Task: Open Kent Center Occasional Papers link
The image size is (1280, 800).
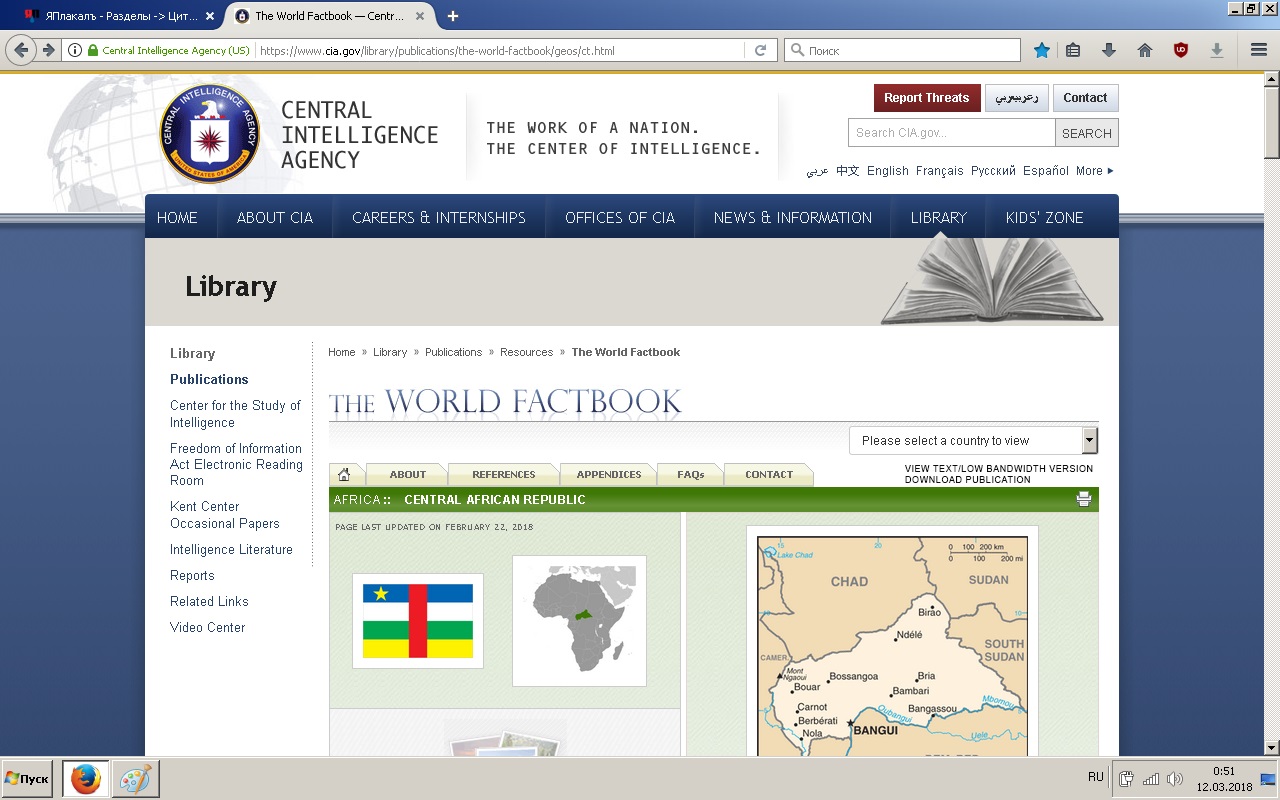Action: click(x=225, y=515)
